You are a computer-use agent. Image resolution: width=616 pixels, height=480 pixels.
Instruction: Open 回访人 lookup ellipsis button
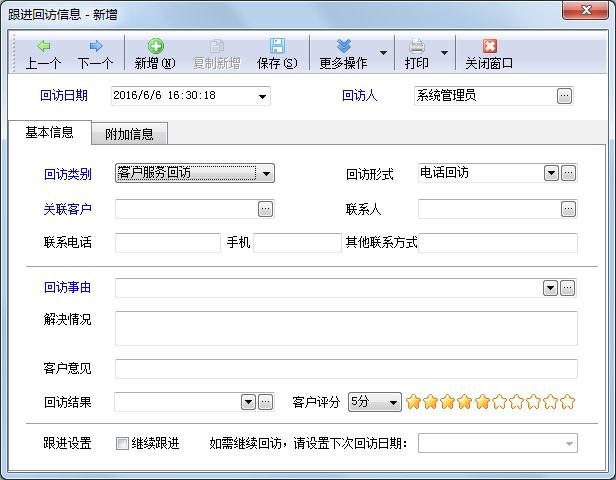[x=565, y=96]
